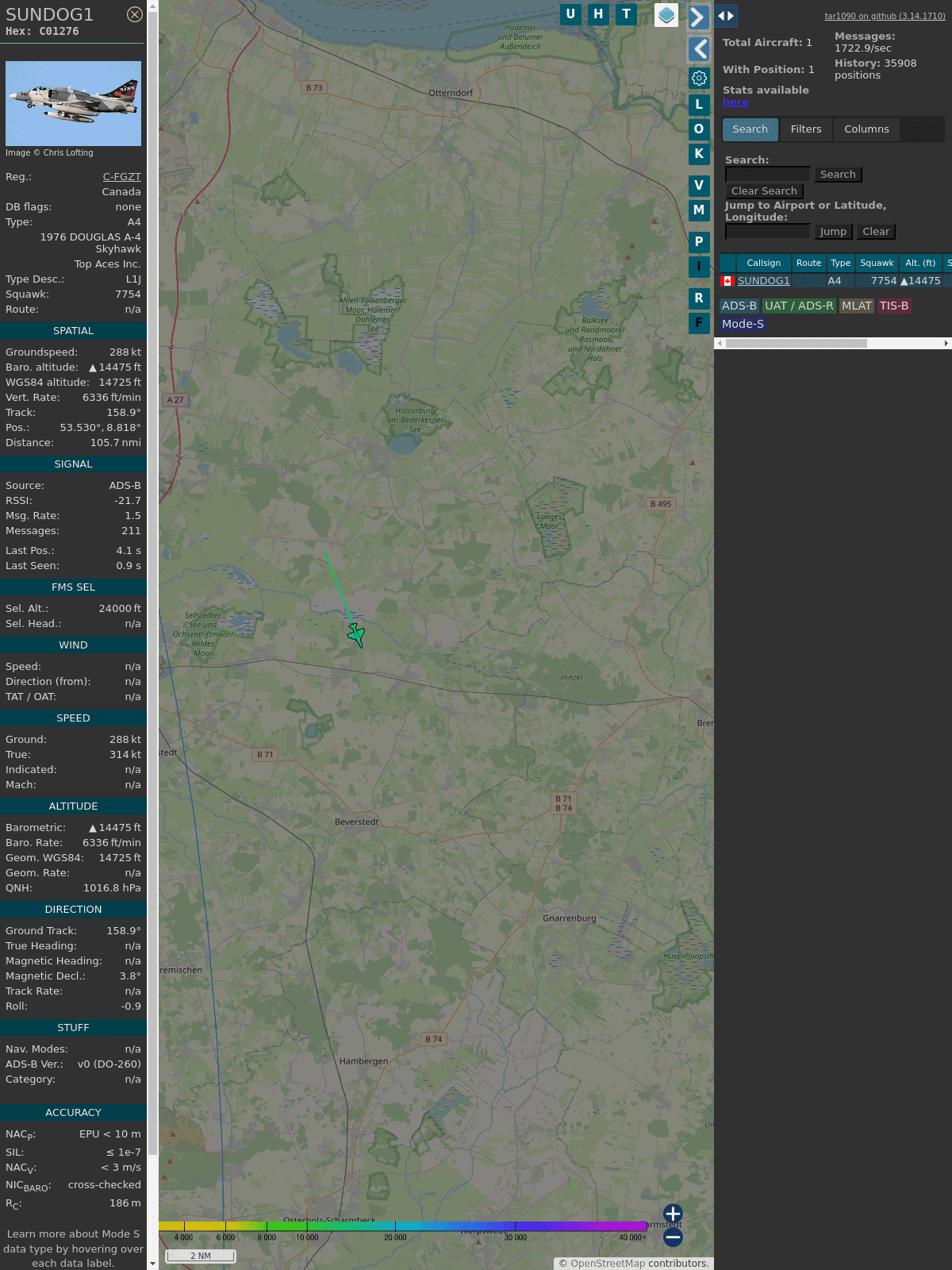This screenshot has height=1270, width=952.
Task: Click the Clear button next to Jump
Action: coord(876,232)
